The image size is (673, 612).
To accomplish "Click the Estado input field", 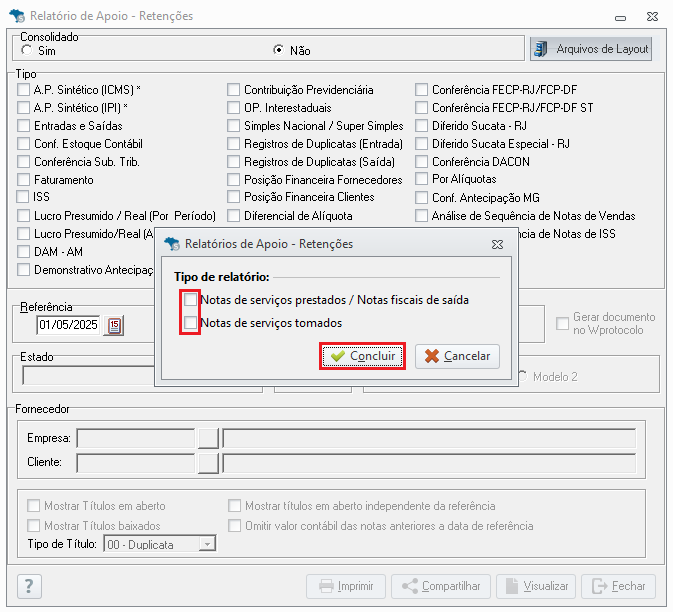I will tap(88, 376).
